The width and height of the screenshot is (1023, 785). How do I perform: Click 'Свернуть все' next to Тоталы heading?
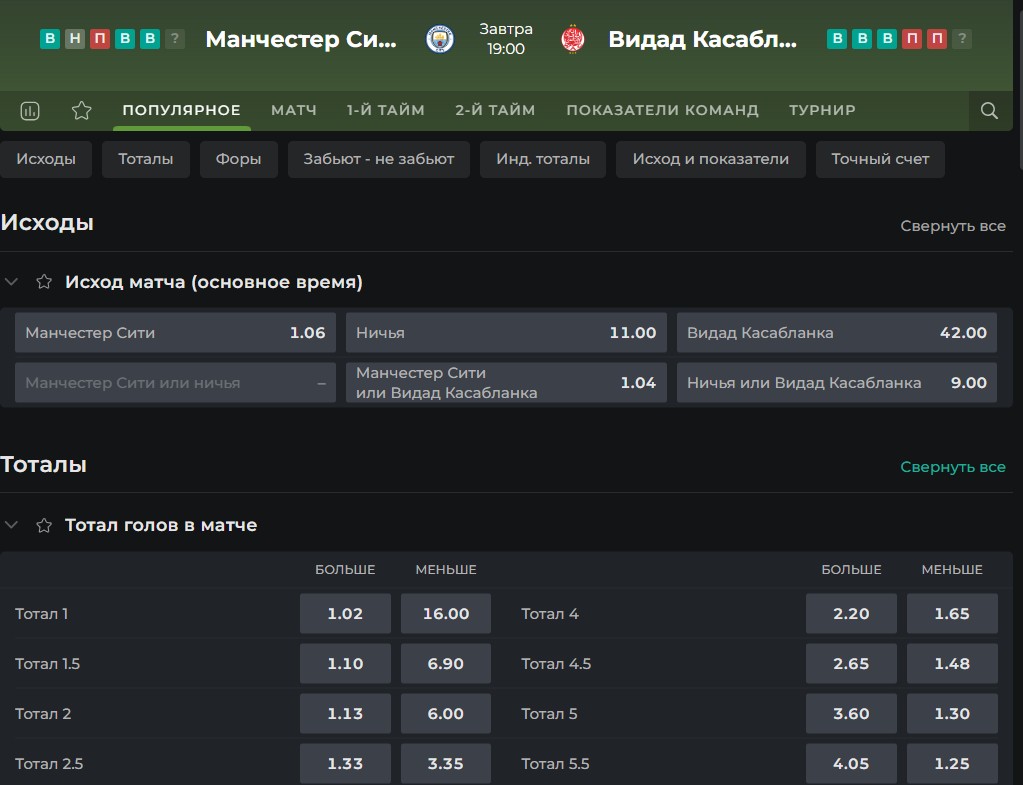pos(953,467)
